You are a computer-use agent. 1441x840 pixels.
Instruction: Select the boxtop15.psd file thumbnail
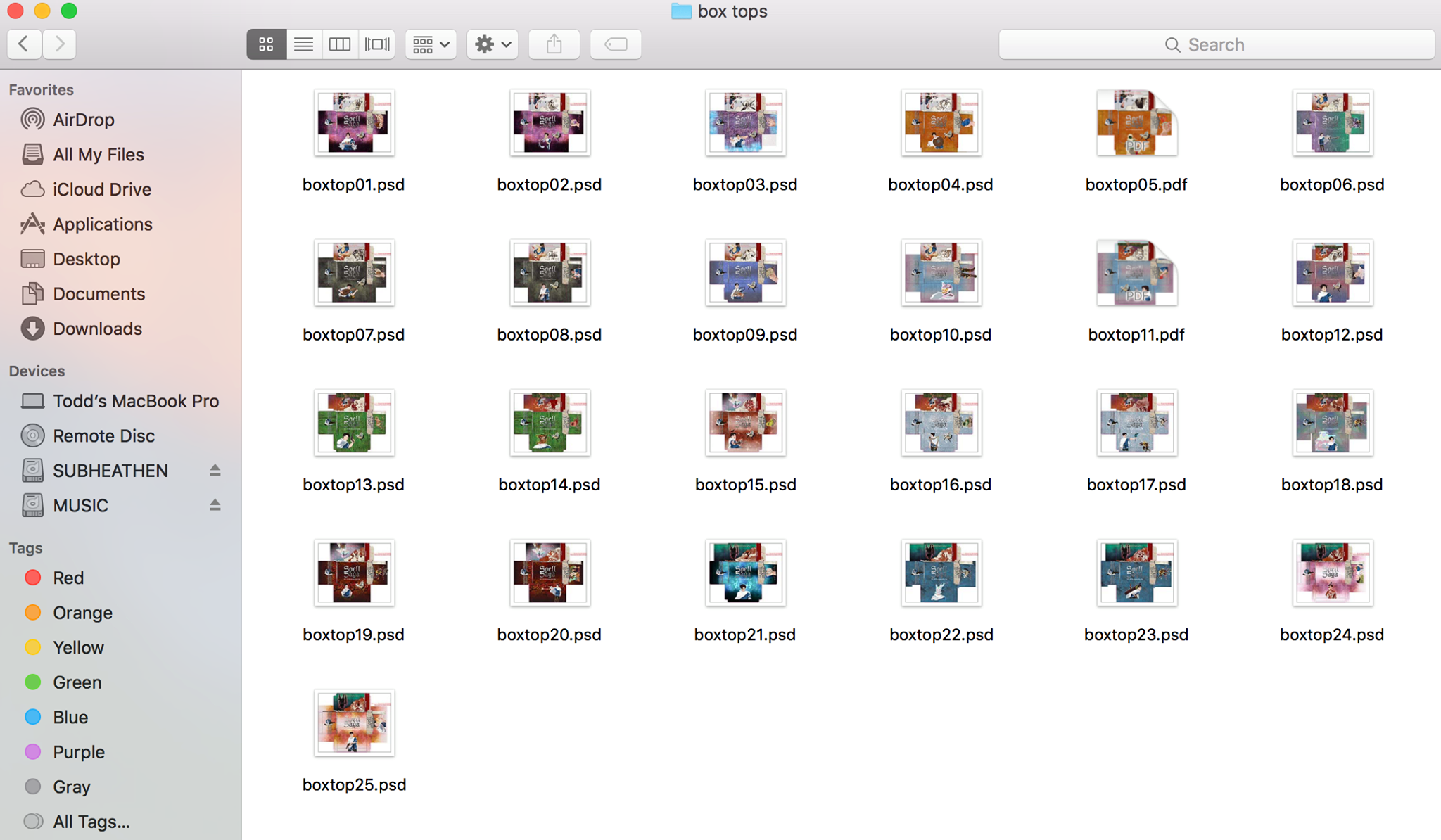pos(745,422)
